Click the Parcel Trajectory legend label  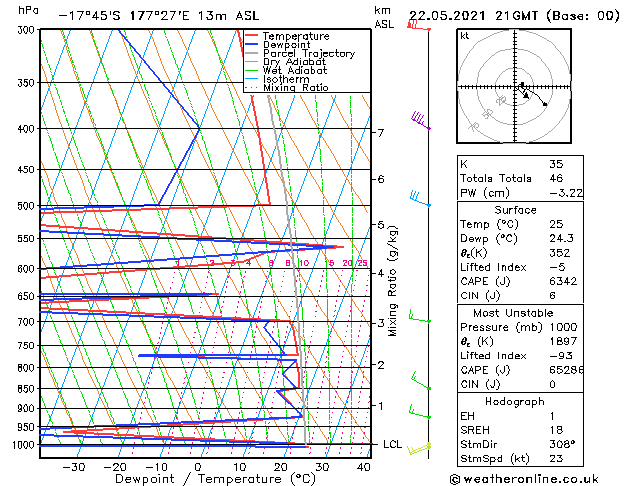[309, 54]
